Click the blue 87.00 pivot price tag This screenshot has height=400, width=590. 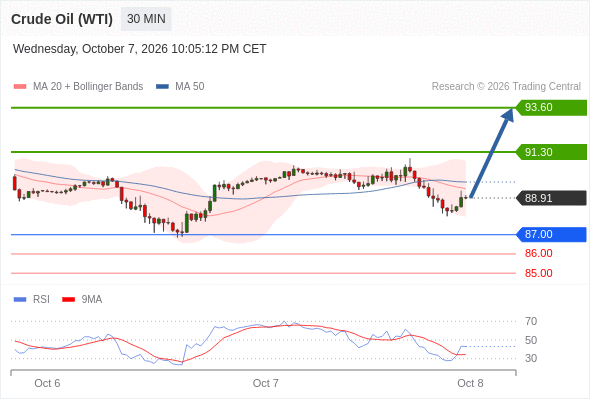[x=551, y=234]
